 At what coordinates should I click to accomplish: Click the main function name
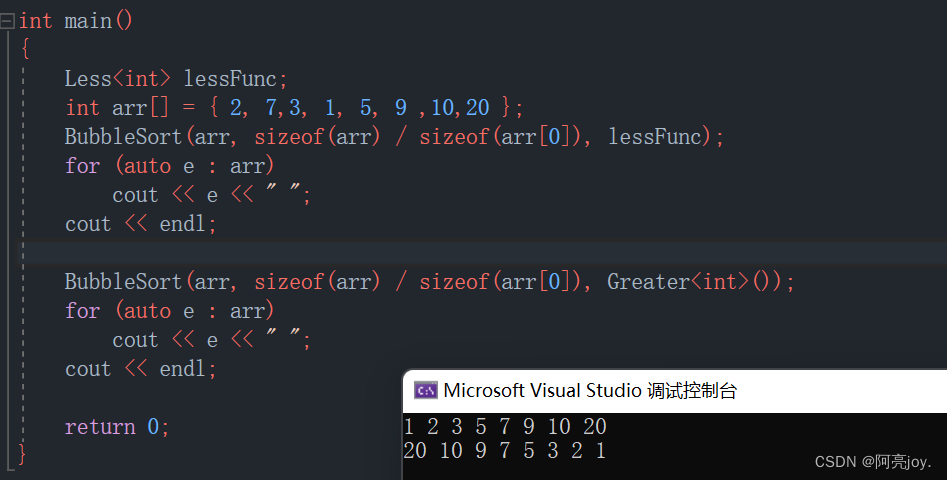pos(91,21)
